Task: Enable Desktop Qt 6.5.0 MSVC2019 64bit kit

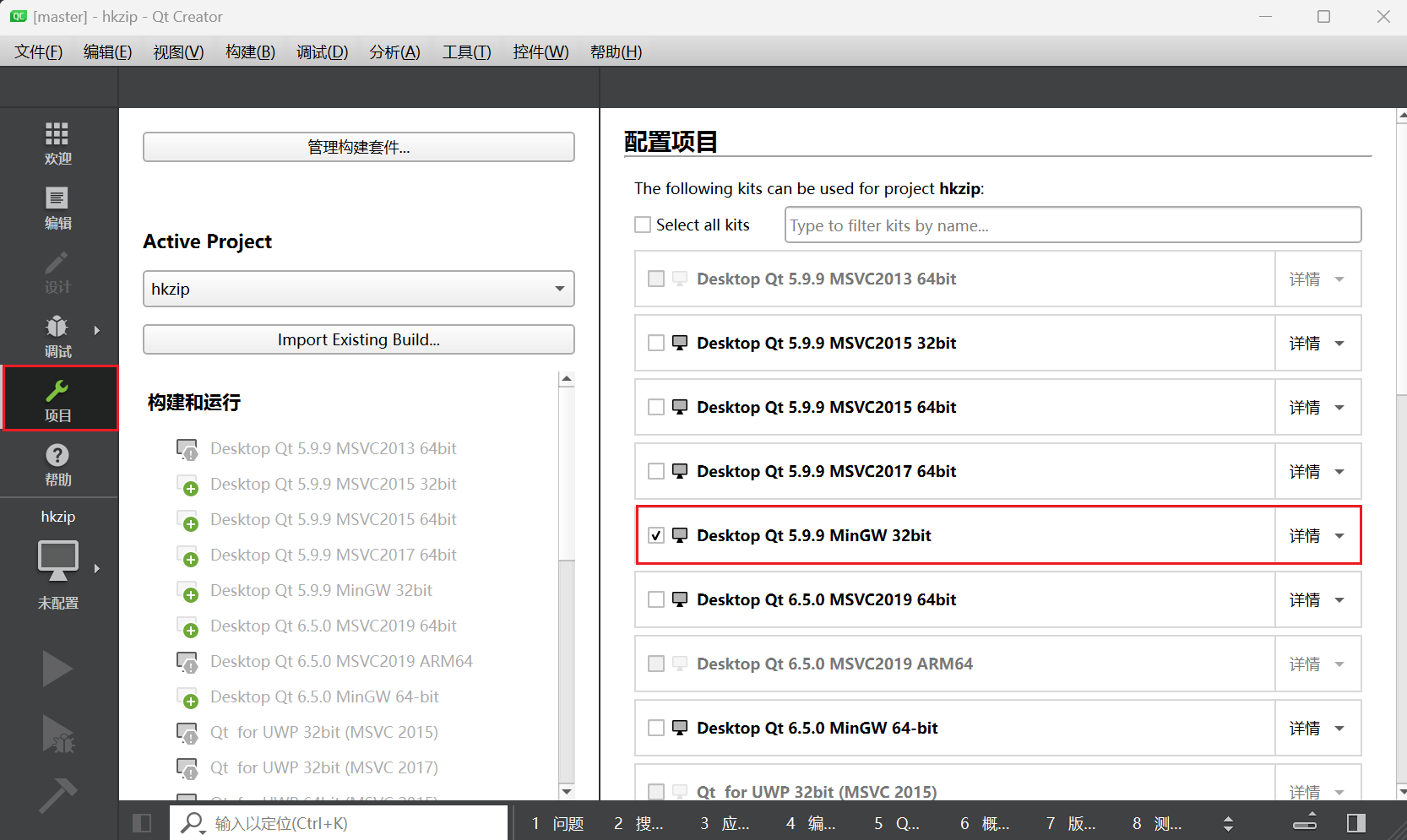Action: point(656,599)
